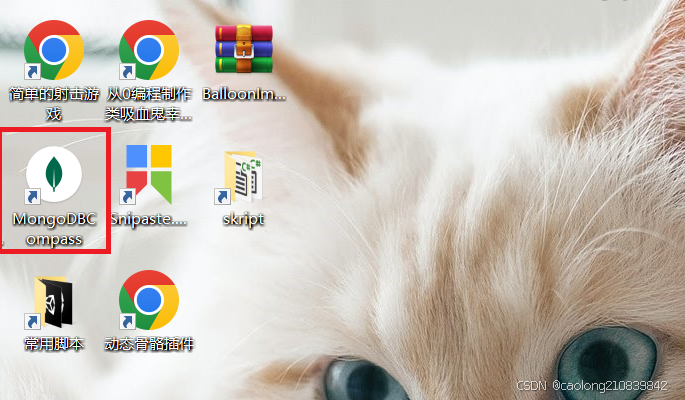Select the 简单的射击游戏 Chrome shortcut icon

pyautogui.click(x=53, y=50)
